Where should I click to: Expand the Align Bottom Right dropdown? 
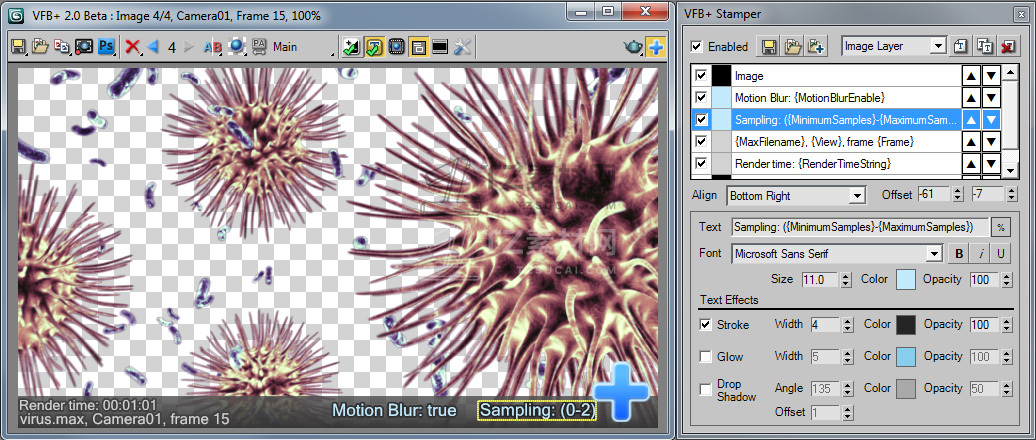856,196
